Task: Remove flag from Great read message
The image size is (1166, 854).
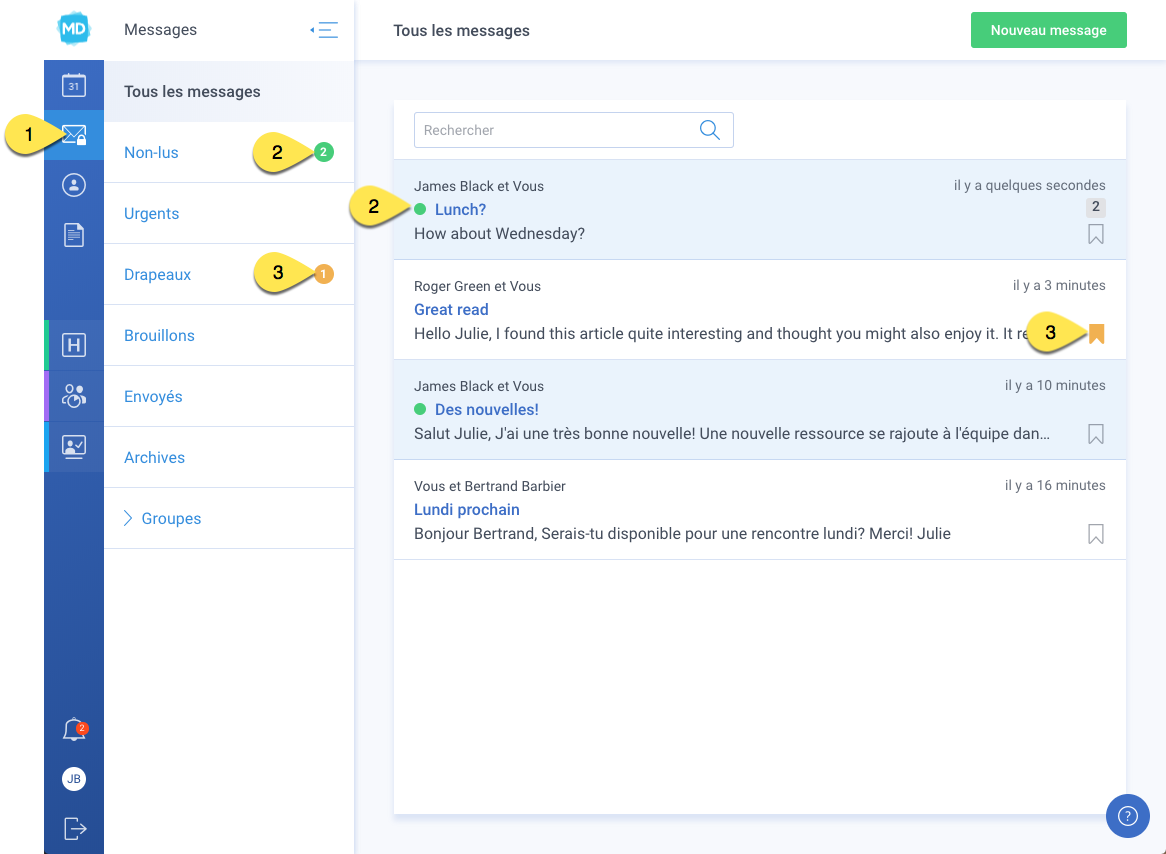Action: 1096,334
